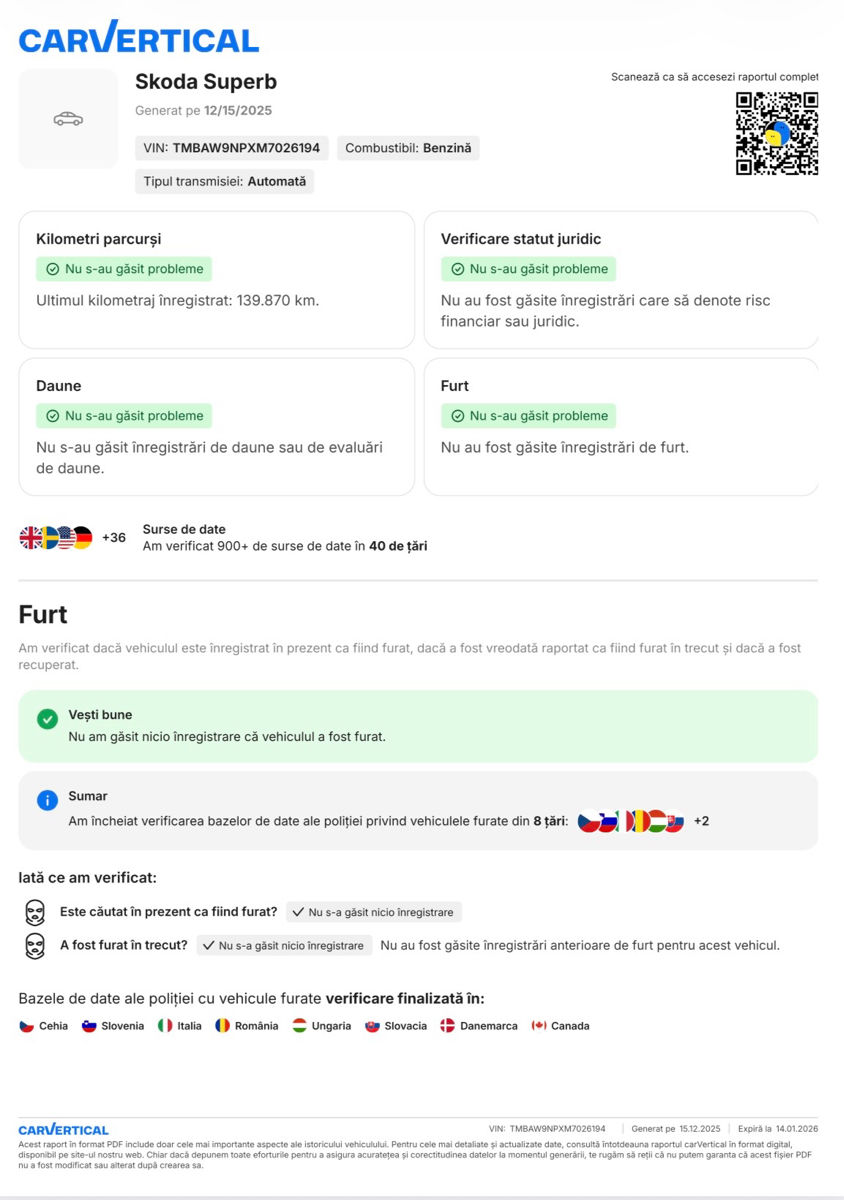Click the blue info icon beside Sumar

[x=46, y=800]
